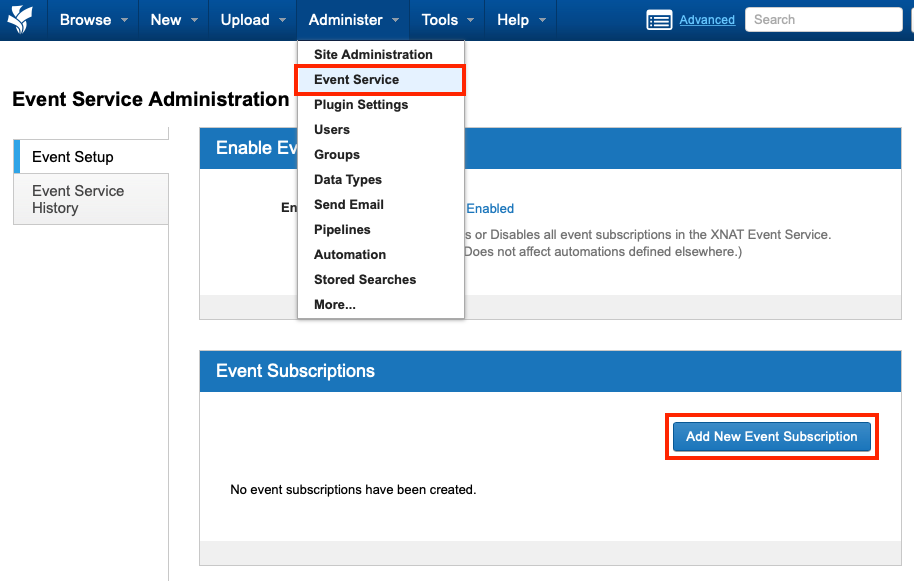914x581 pixels.
Task: Click More... at the menu bottom
Action: coord(335,305)
